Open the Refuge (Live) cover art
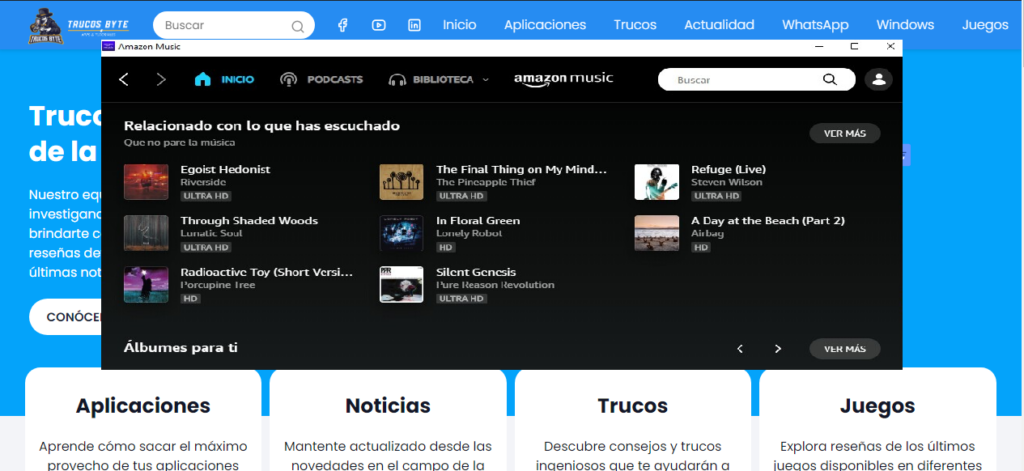Screen dimensions: 1024x471 tap(657, 182)
